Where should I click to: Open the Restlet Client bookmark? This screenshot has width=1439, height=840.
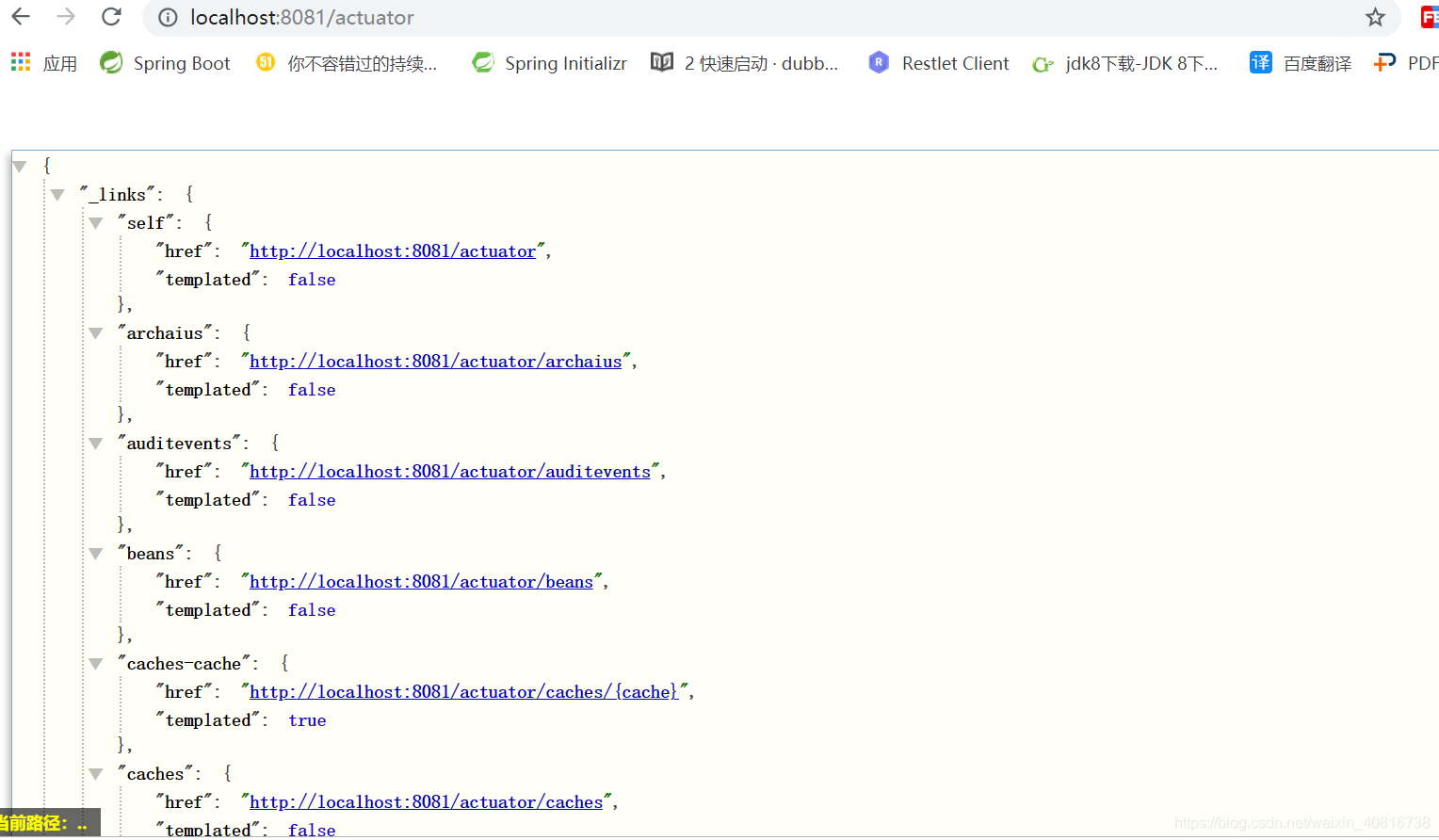[939, 63]
